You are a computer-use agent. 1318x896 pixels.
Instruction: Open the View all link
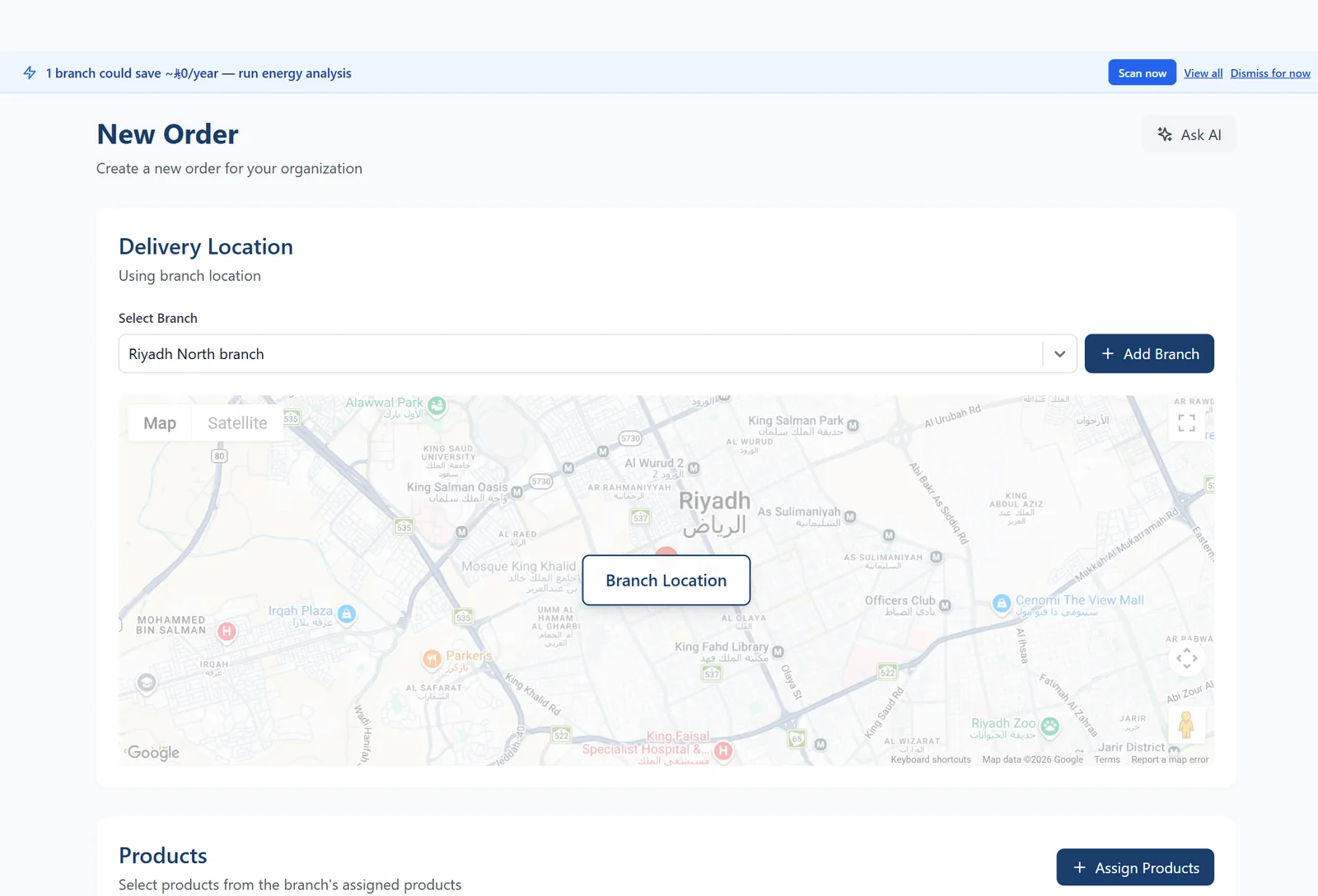tap(1203, 73)
